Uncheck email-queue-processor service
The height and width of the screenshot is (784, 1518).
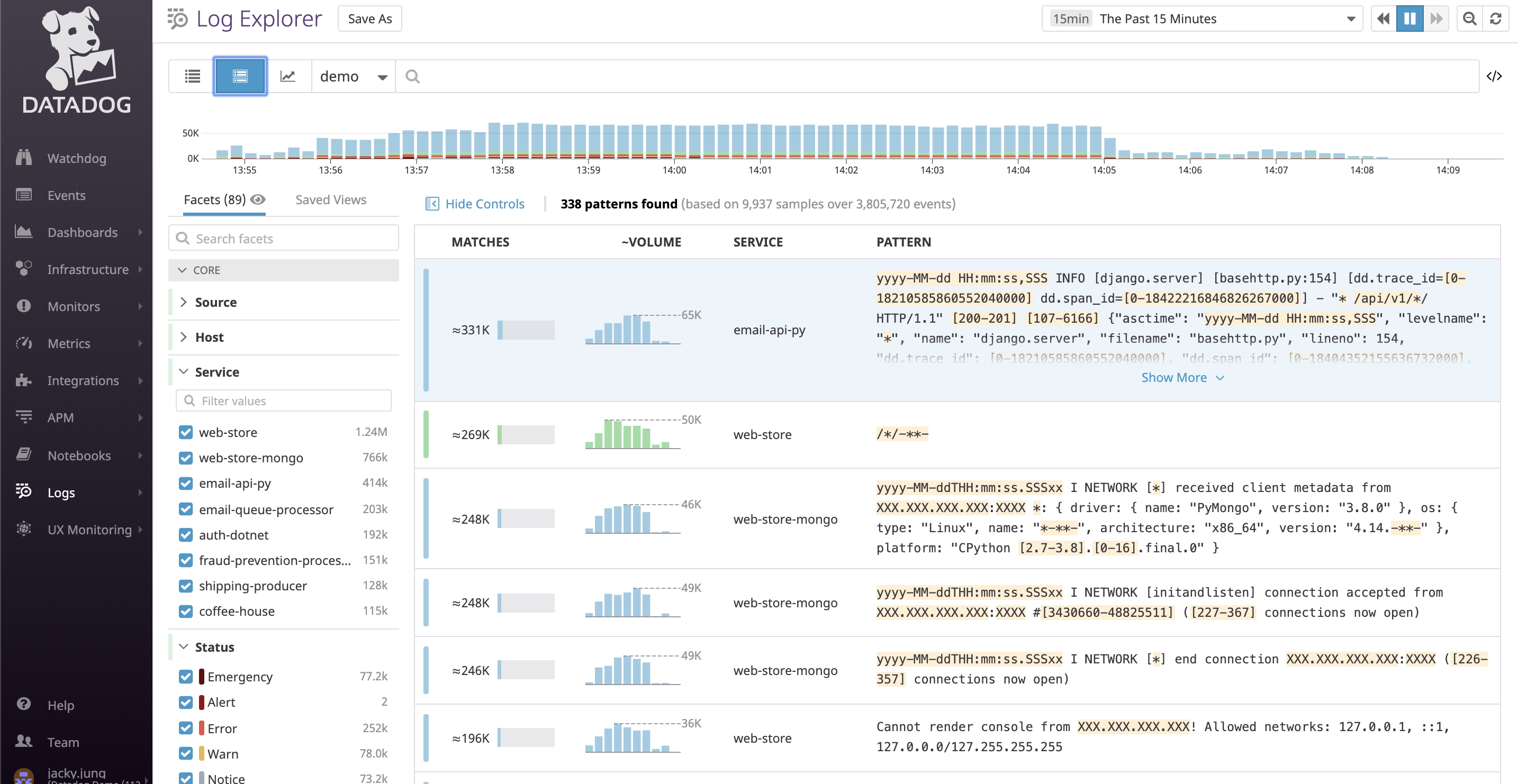[186, 509]
